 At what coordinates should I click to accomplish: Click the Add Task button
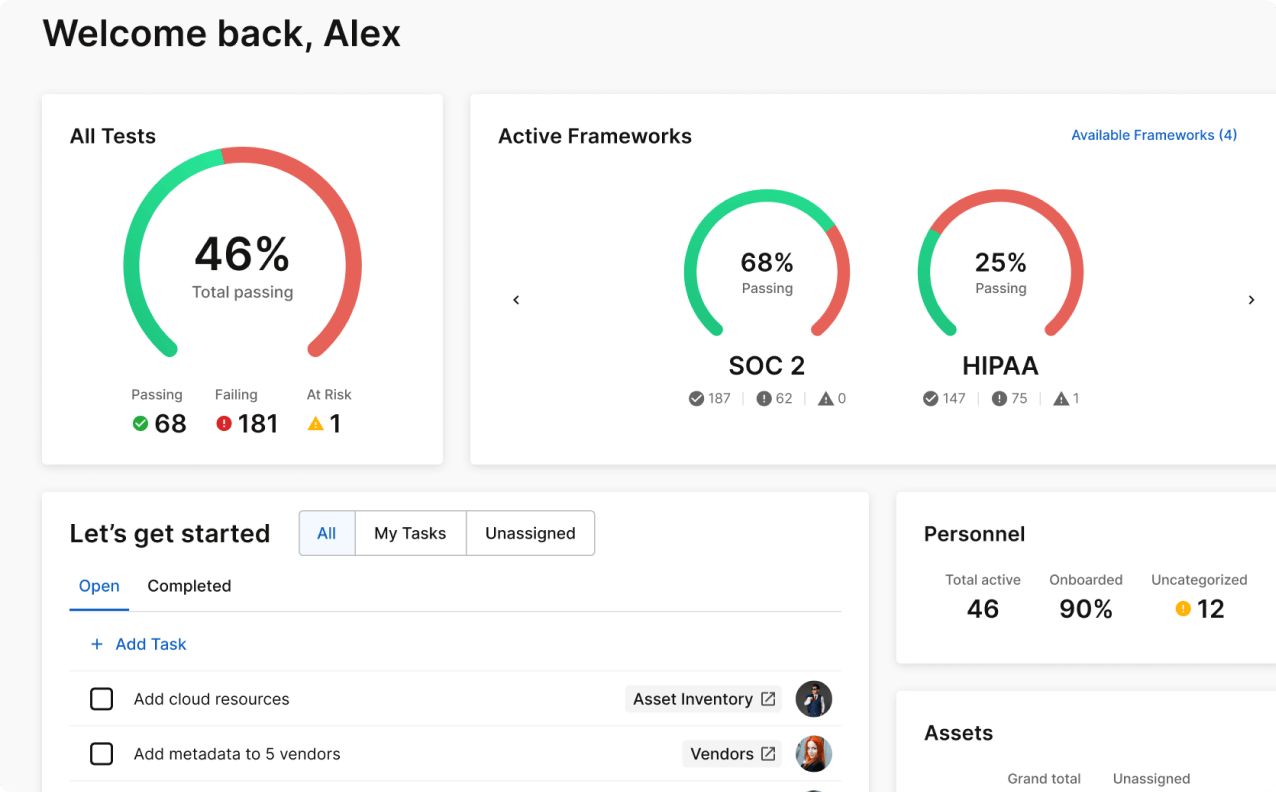point(139,644)
